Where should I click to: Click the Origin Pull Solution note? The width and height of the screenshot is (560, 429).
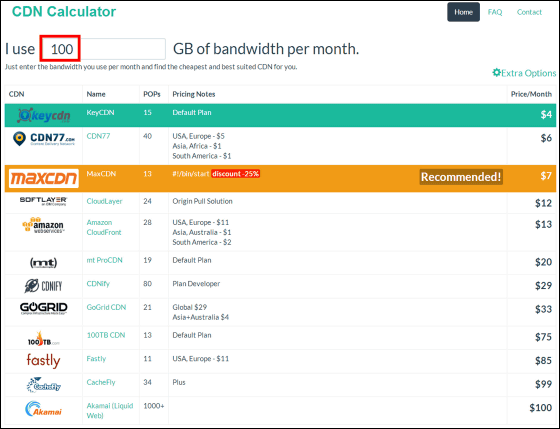click(202, 201)
